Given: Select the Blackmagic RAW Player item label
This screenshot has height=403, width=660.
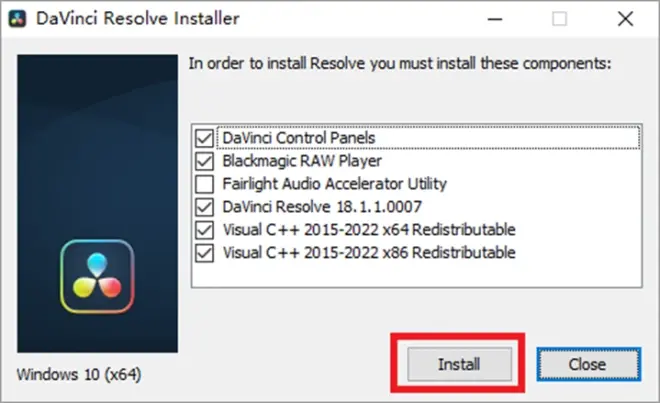Looking at the screenshot, I should pos(302,161).
